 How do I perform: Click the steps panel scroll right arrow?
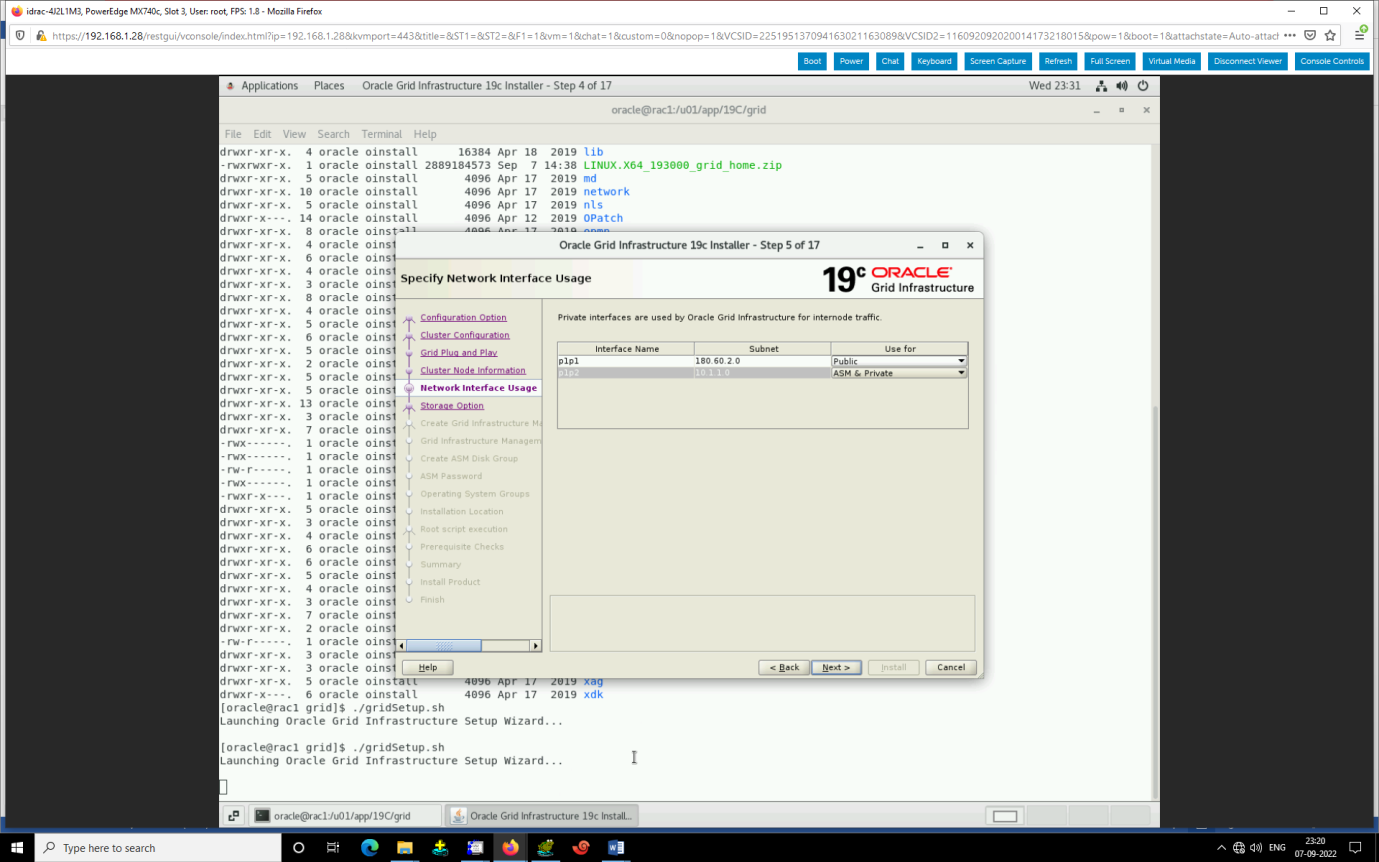point(536,646)
